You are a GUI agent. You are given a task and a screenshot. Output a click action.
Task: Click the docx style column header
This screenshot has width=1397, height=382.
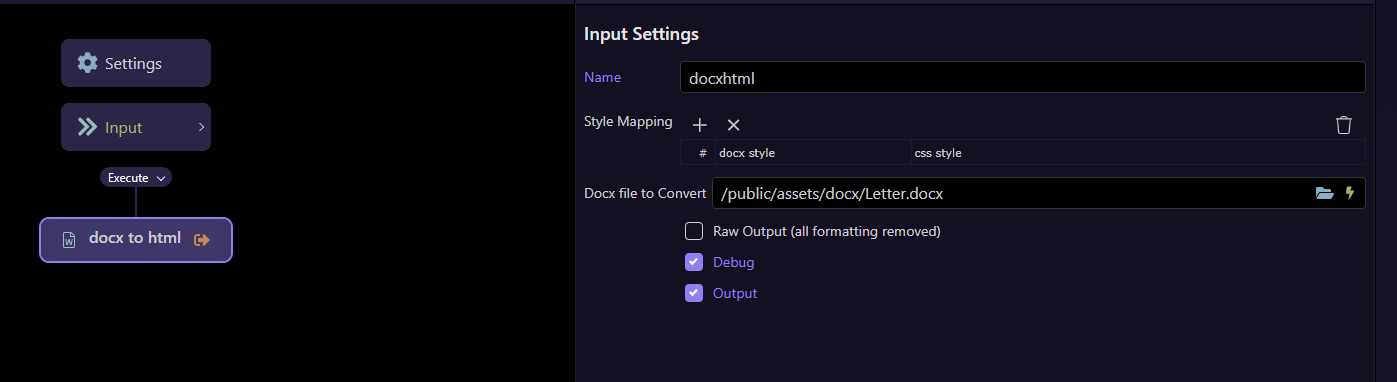(747, 153)
